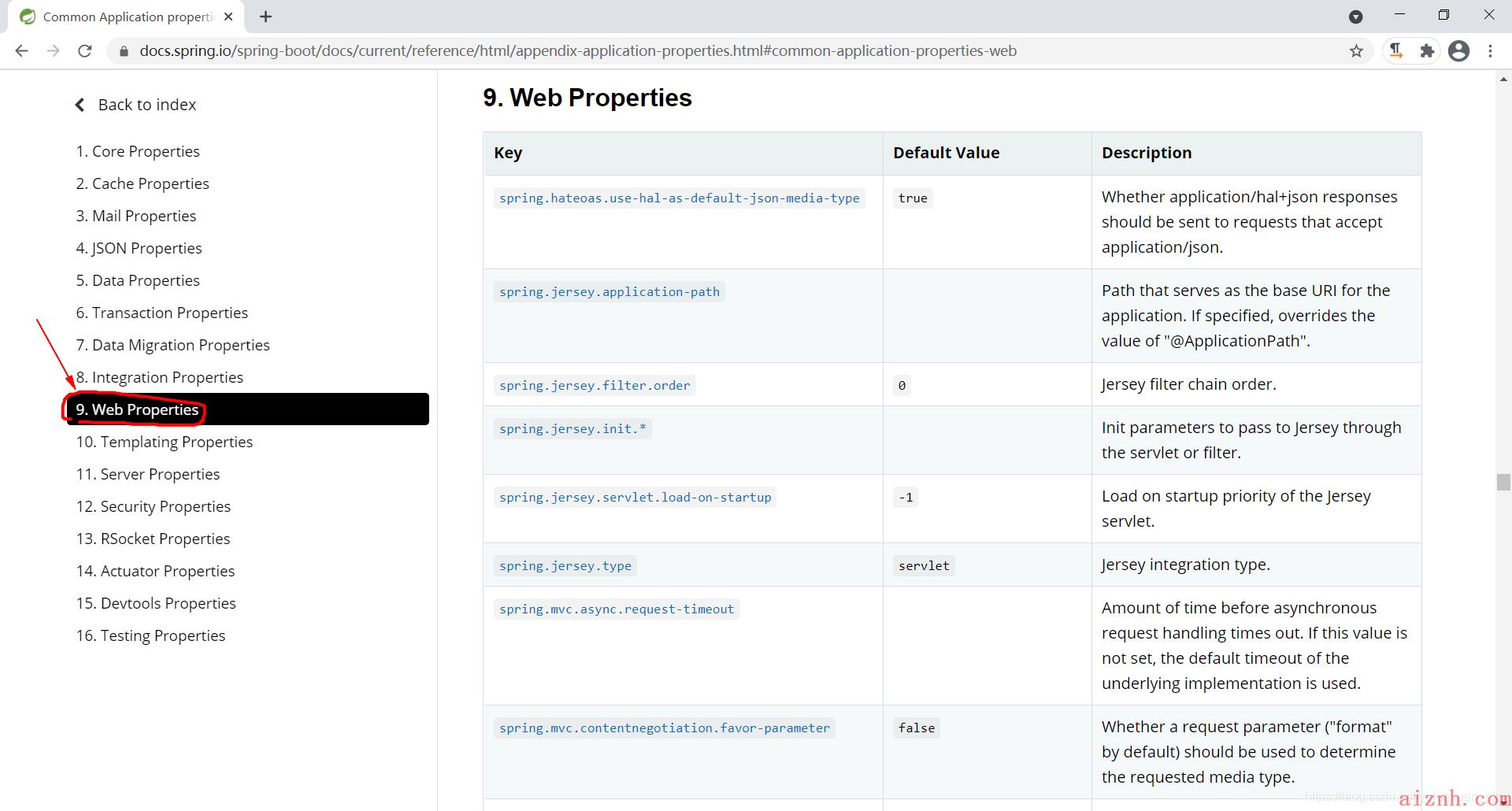The image size is (1512, 811).
Task: Click the Key column header
Action: (508, 153)
